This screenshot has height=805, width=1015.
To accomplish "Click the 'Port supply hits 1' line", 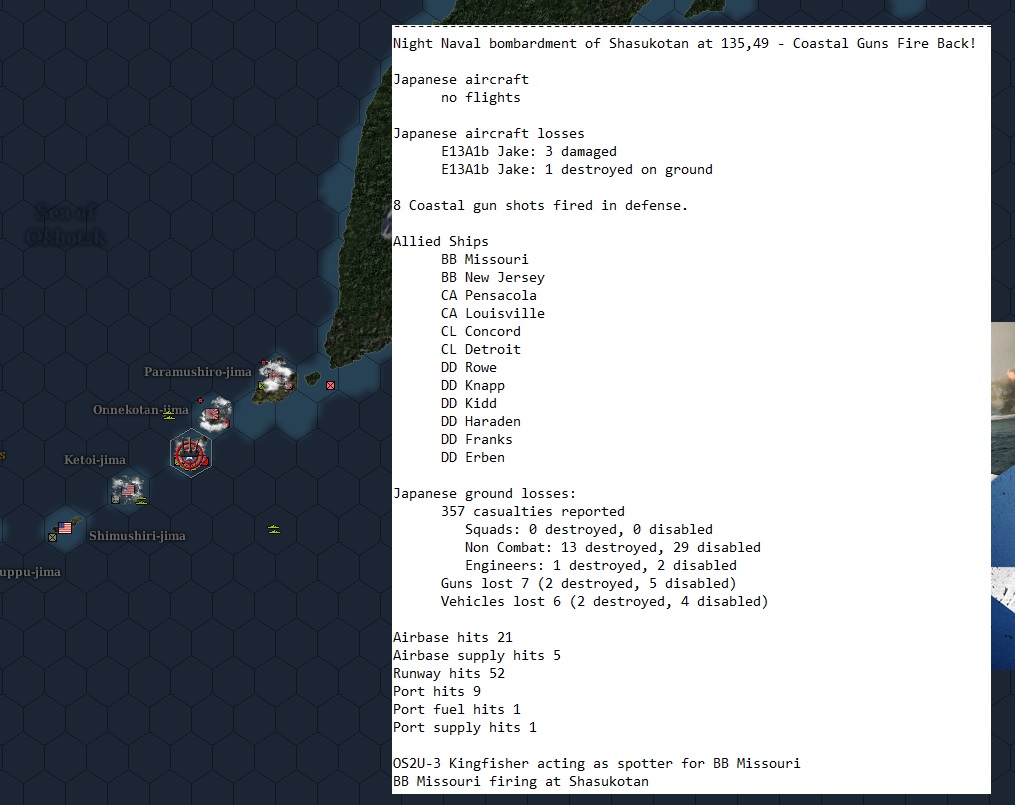I will [x=465, y=727].
